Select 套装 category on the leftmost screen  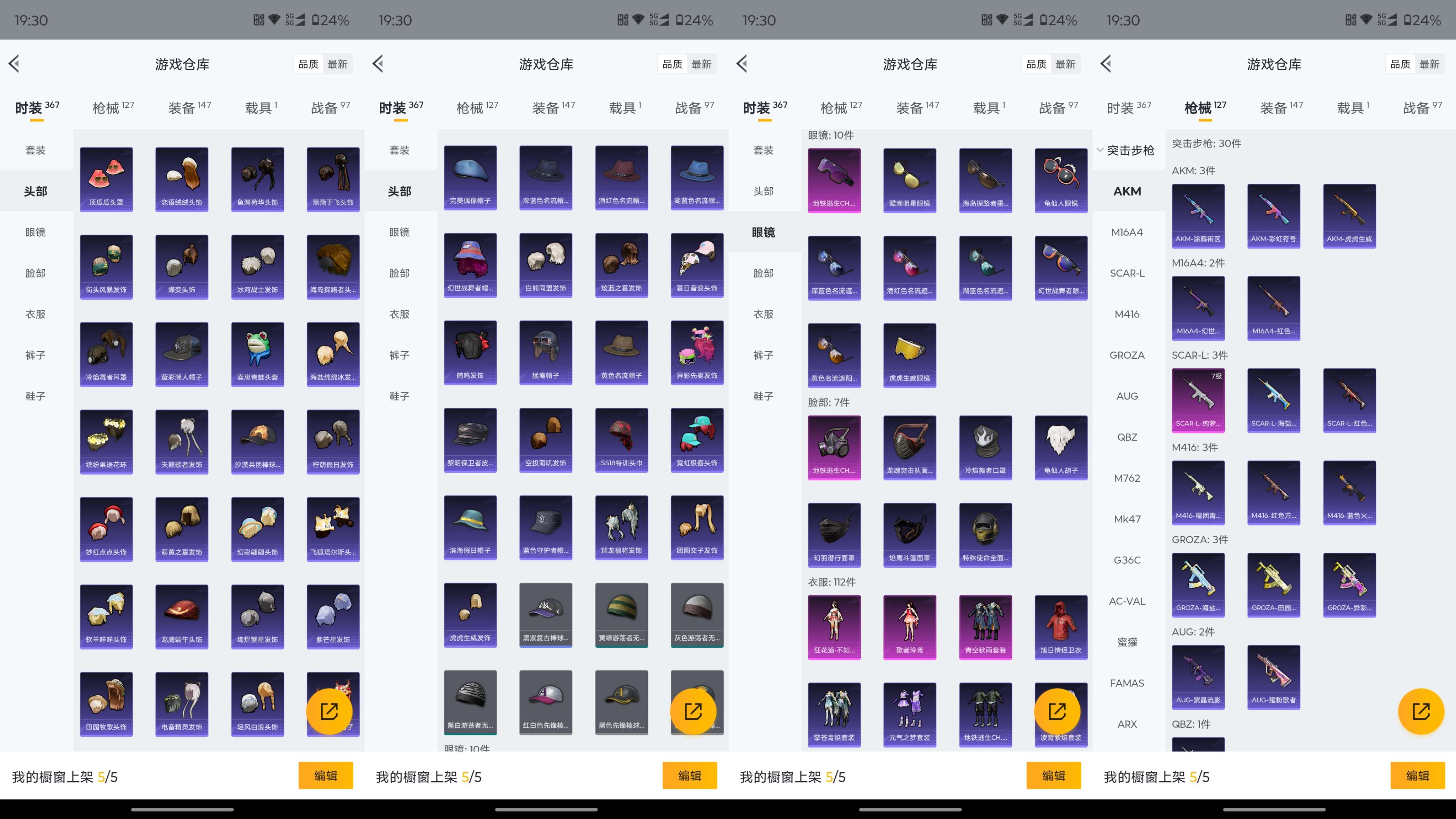36,150
